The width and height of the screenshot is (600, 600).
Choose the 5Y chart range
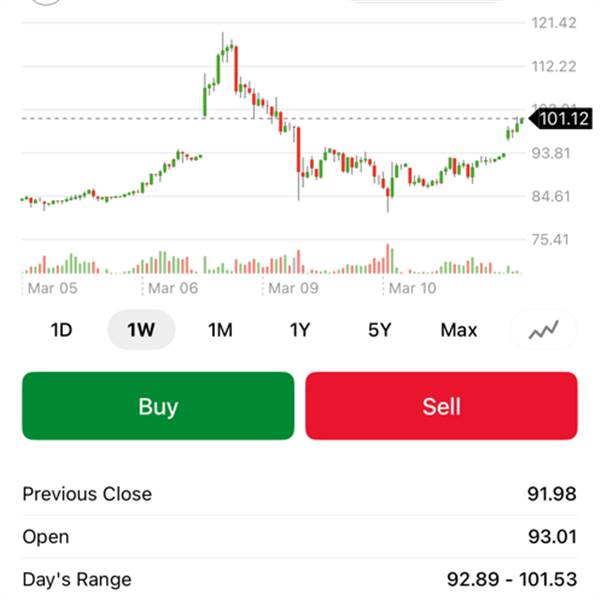tap(379, 330)
